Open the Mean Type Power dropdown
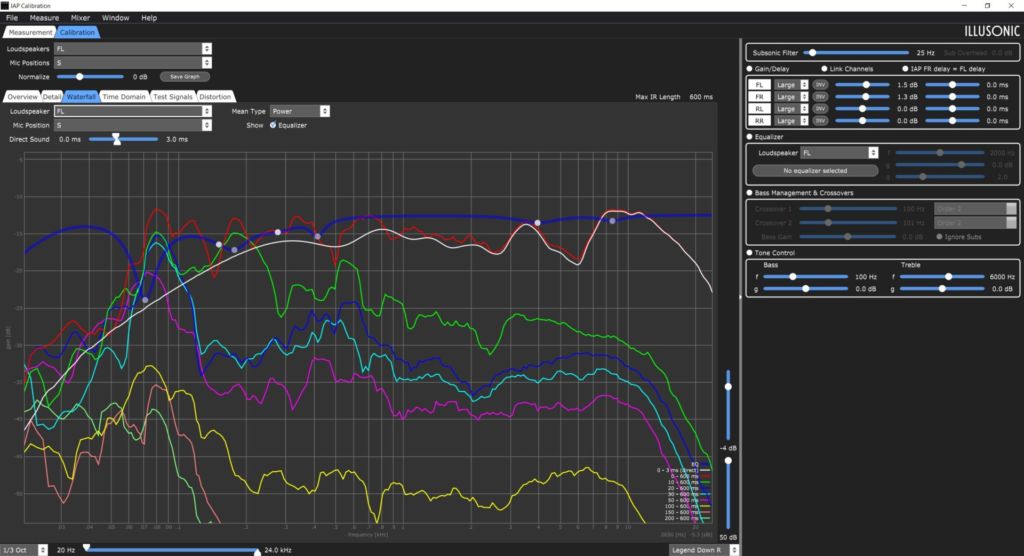The width and height of the screenshot is (1024, 556). point(300,111)
